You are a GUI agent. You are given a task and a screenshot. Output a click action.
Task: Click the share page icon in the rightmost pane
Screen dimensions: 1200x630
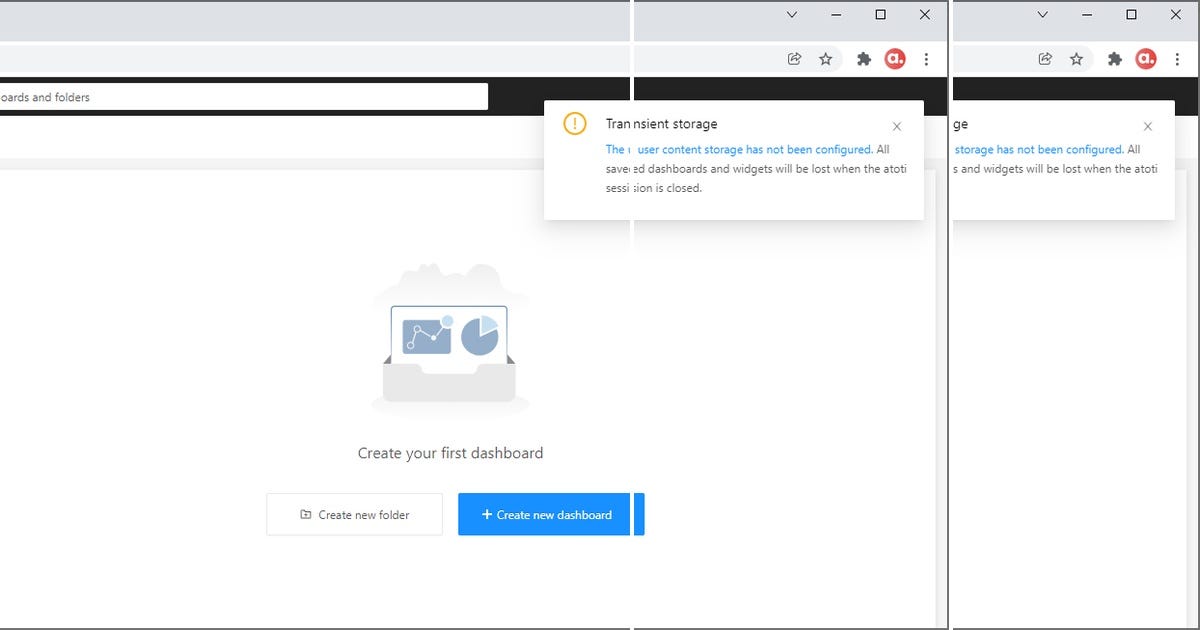click(x=1045, y=59)
